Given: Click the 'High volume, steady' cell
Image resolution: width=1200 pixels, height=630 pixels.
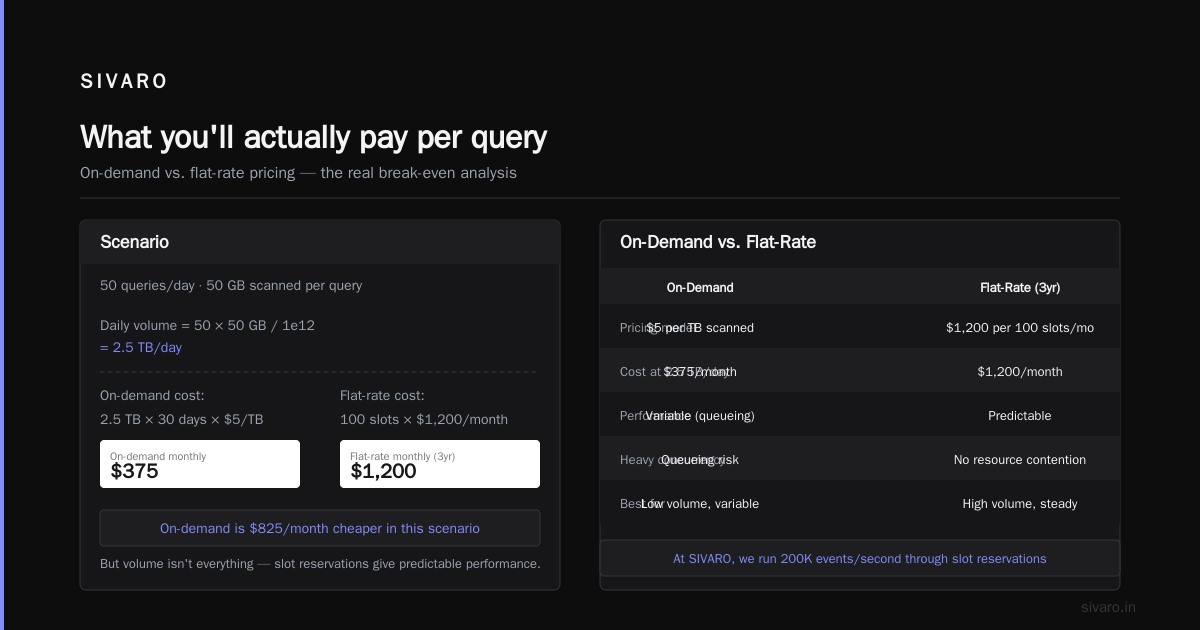Looking at the screenshot, I should tap(1020, 503).
